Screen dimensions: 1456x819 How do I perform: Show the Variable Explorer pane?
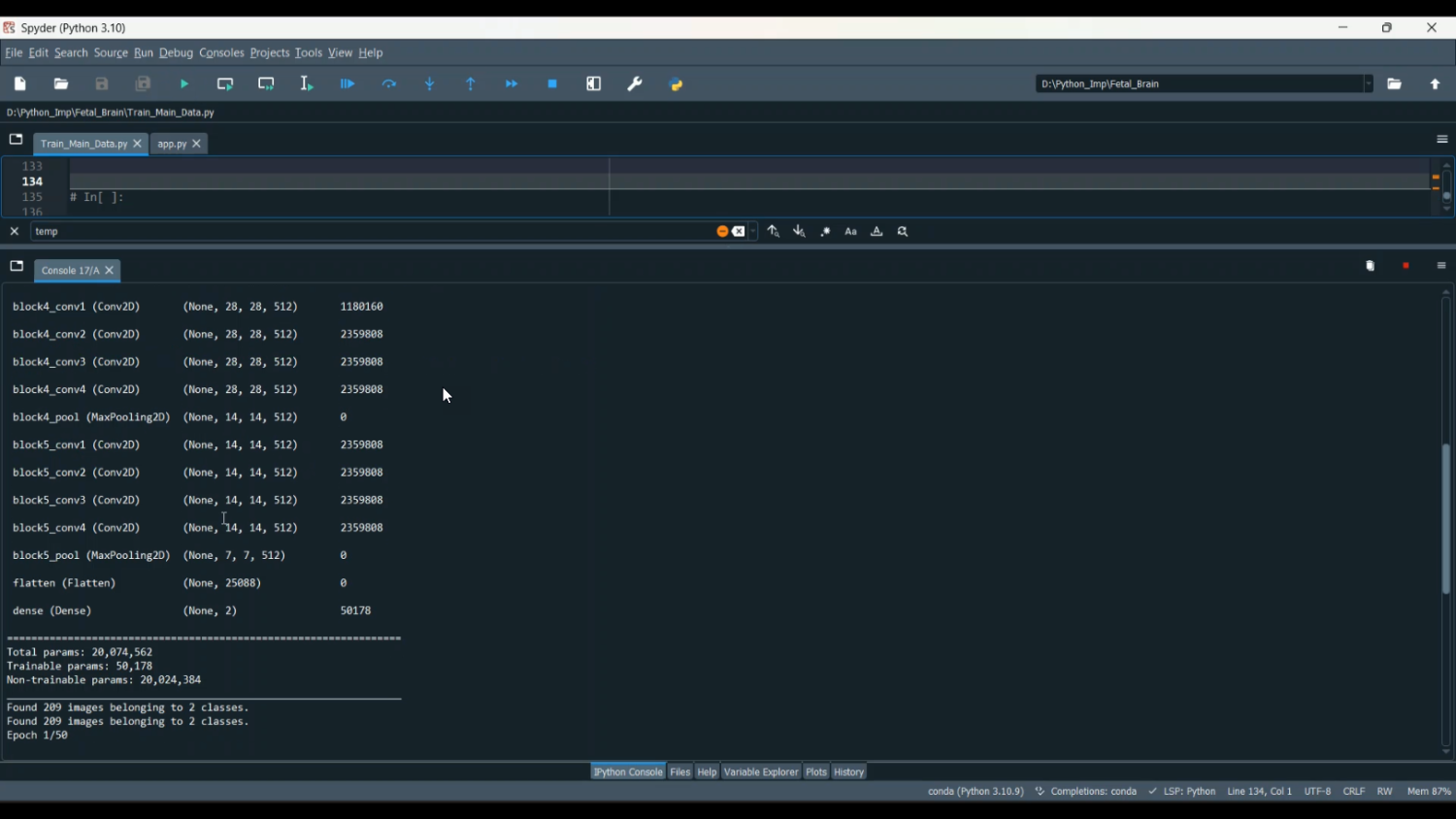click(761, 772)
